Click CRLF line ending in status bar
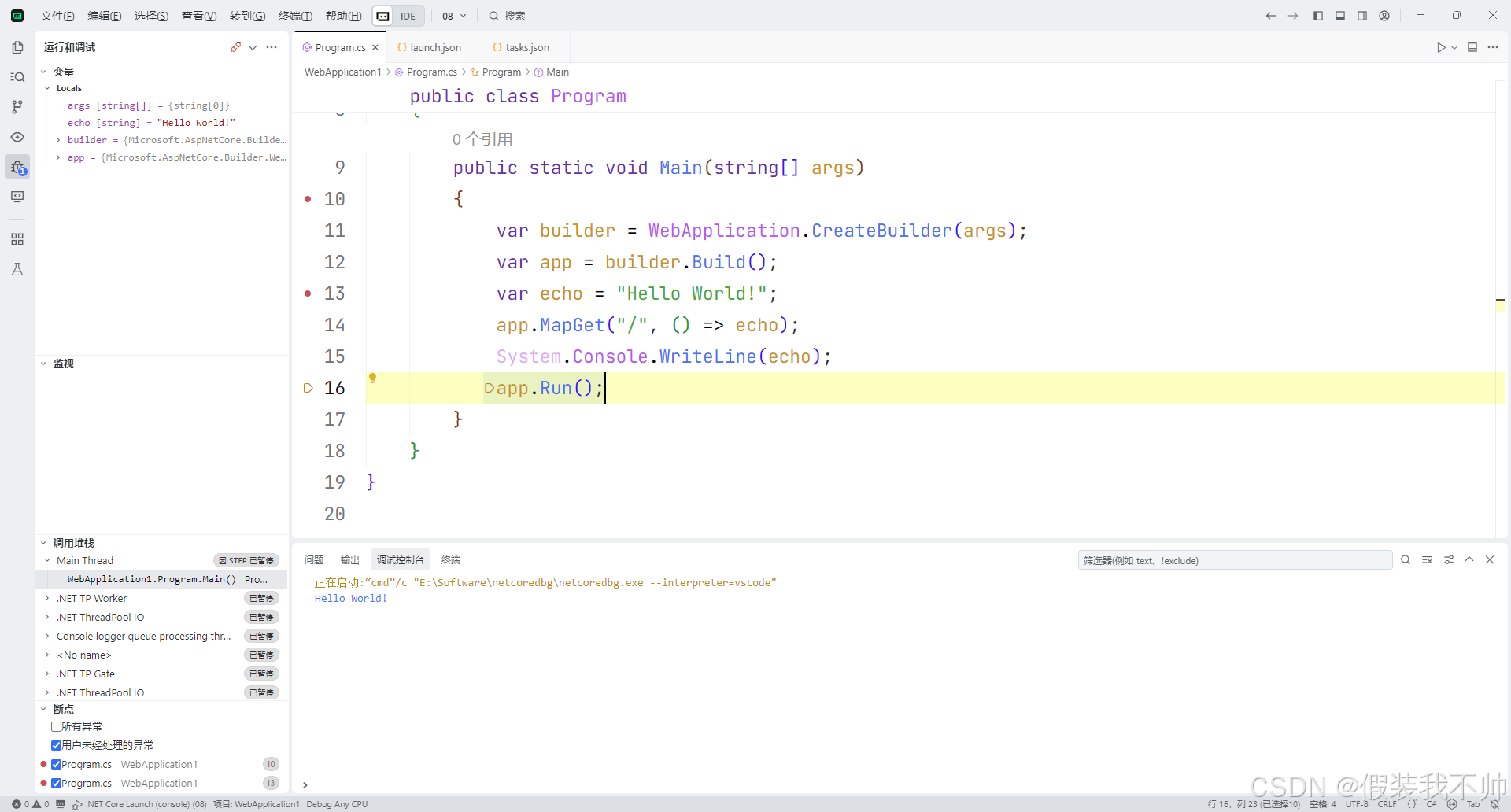1511x812 pixels. 1387,804
